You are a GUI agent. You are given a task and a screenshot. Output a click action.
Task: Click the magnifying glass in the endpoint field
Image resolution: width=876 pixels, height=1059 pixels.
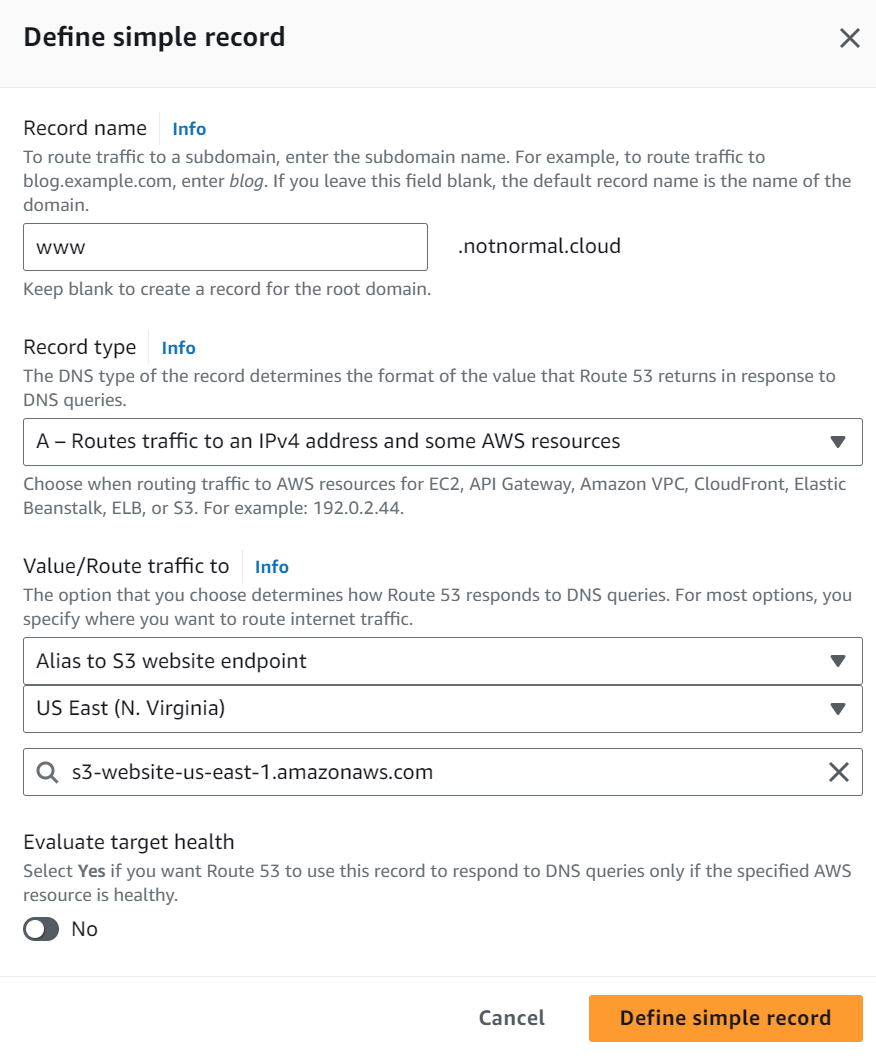(45, 772)
